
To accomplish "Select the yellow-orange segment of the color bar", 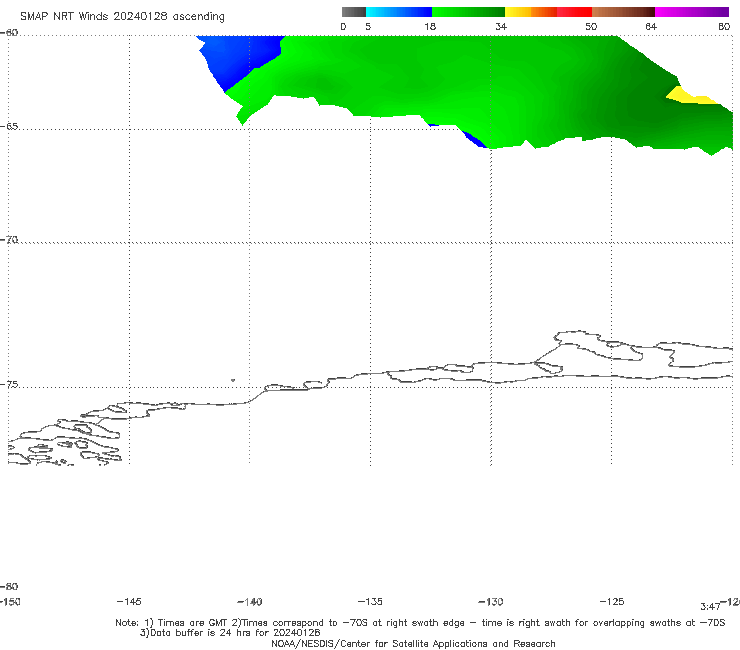I will click(x=531, y=12).
